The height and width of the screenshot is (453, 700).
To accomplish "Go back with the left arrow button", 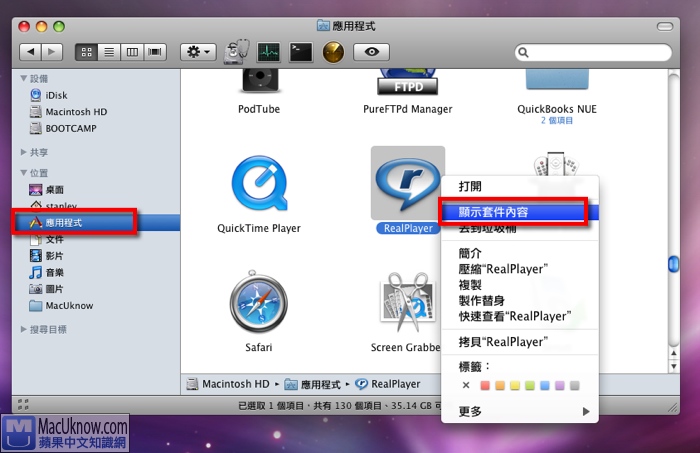I will 30,52.
